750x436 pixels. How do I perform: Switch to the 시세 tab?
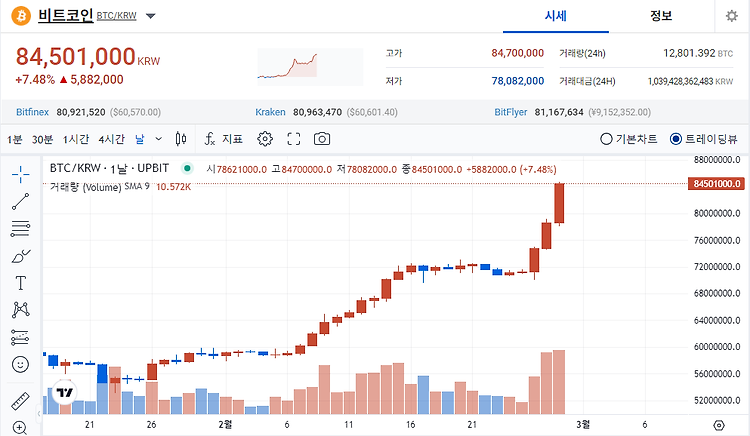pos(555,16)
